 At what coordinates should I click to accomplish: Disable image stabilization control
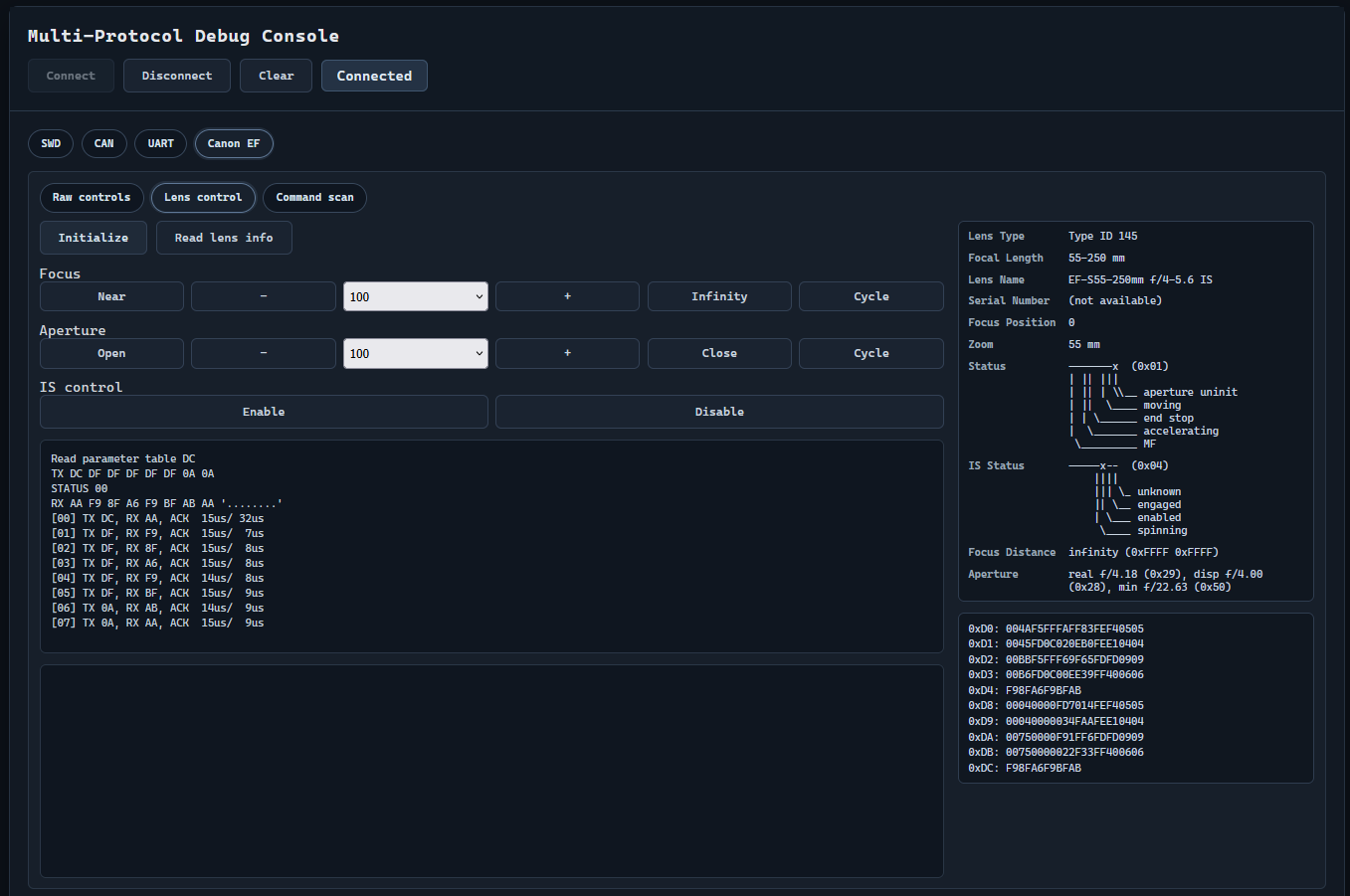pyautogui.click(x=719, y=412)
